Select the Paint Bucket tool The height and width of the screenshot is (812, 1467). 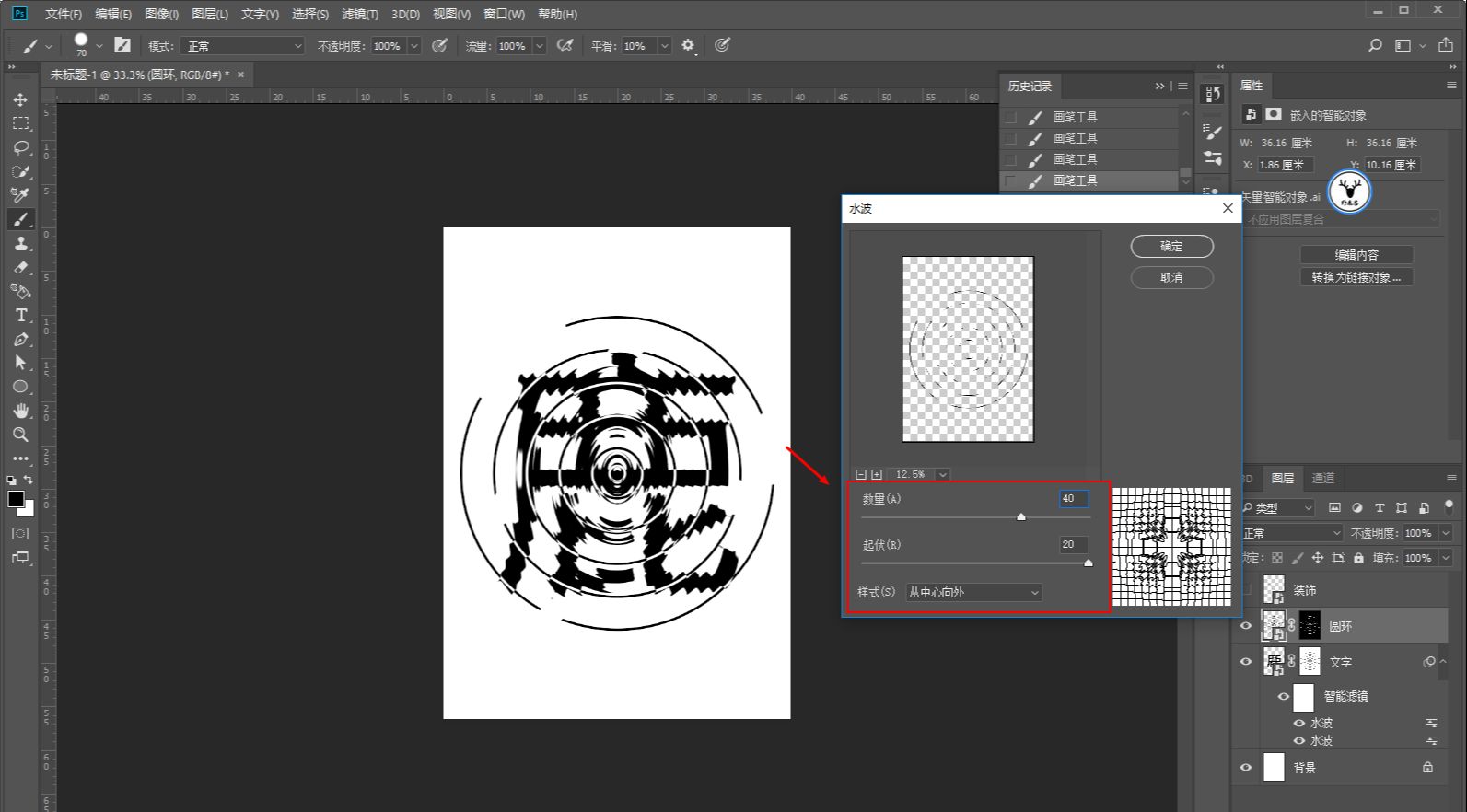click(20, 291)
